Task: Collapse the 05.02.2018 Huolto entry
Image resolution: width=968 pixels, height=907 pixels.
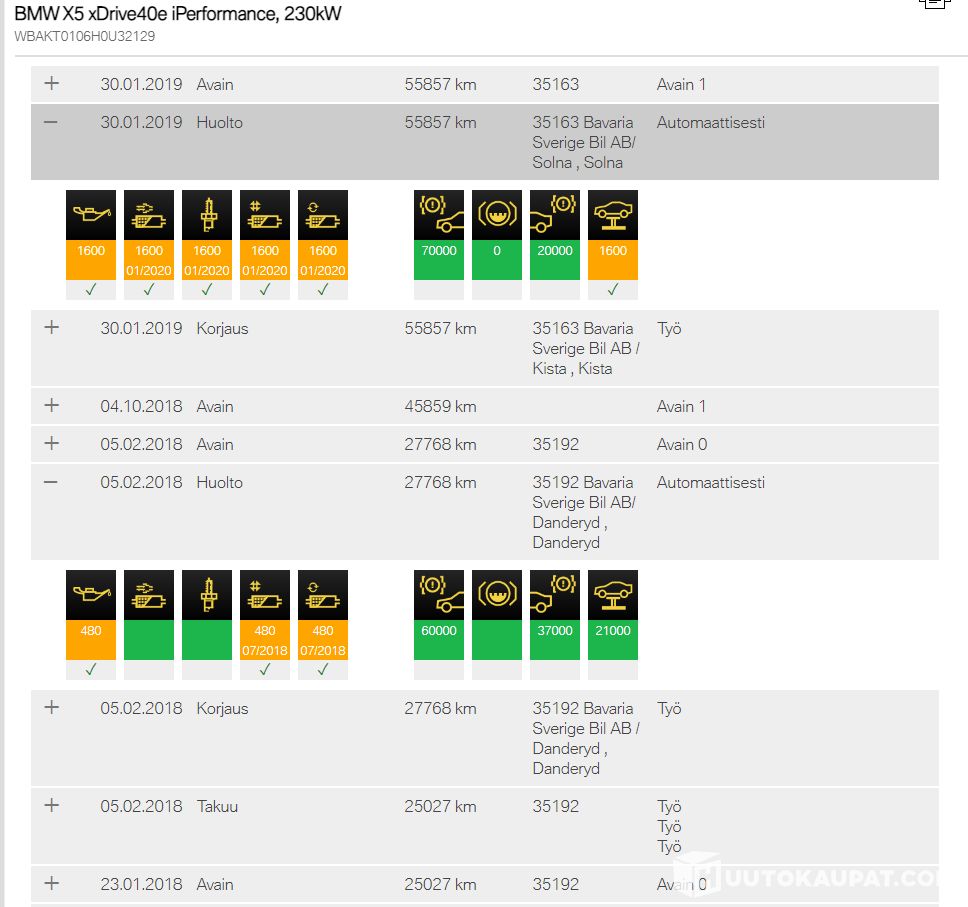Action: click(51, 482)
